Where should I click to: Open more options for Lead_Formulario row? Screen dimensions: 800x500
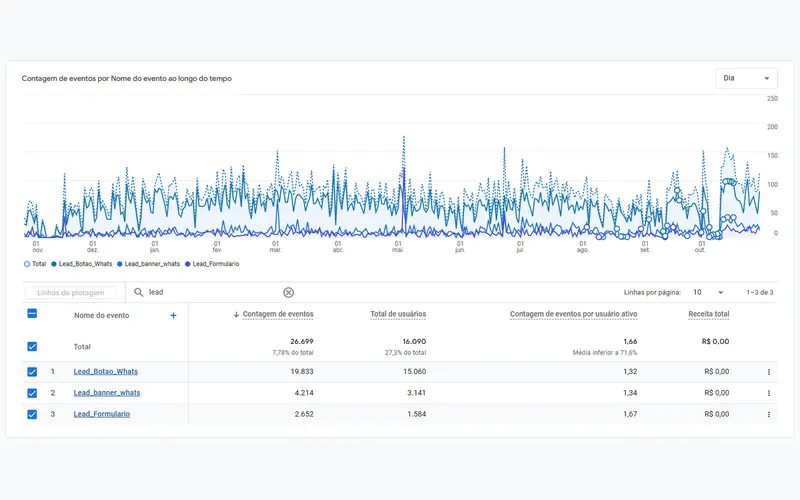click(x=769, y=415)
